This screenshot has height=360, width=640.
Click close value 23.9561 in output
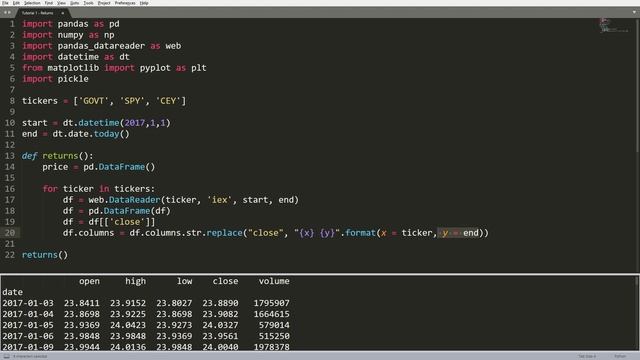click(x=220, y=336)
